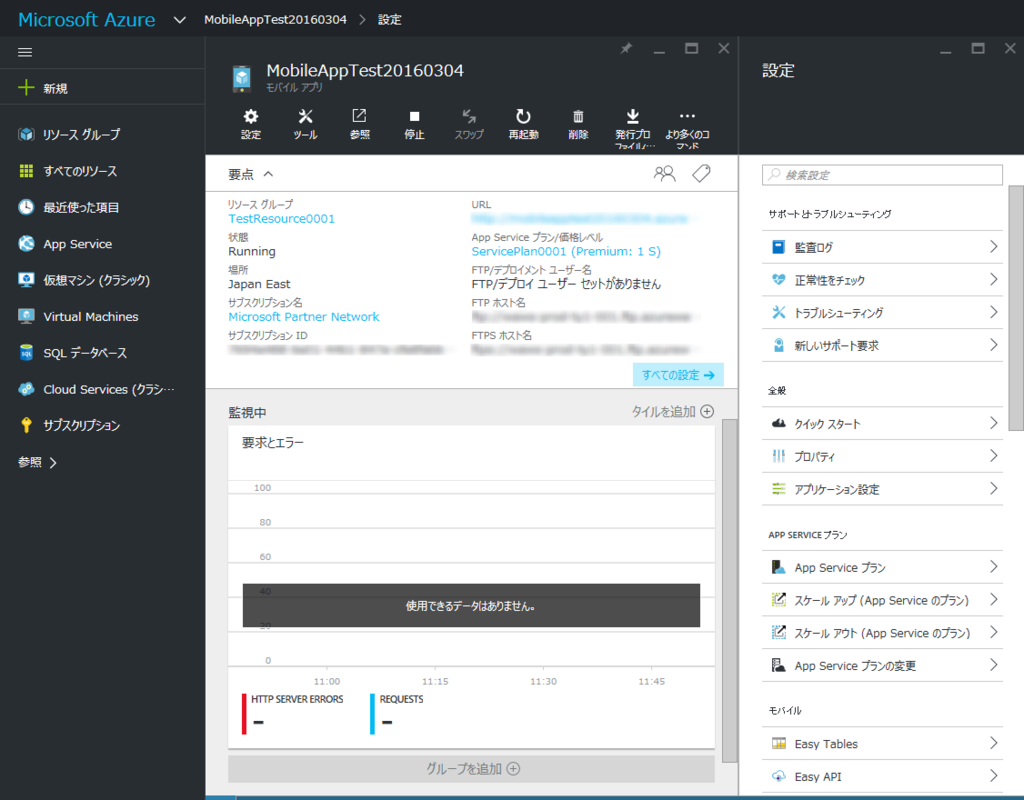The image size is (1024, 800).
Task: Open プロパティ settings item
Action: tap(882, 456)
